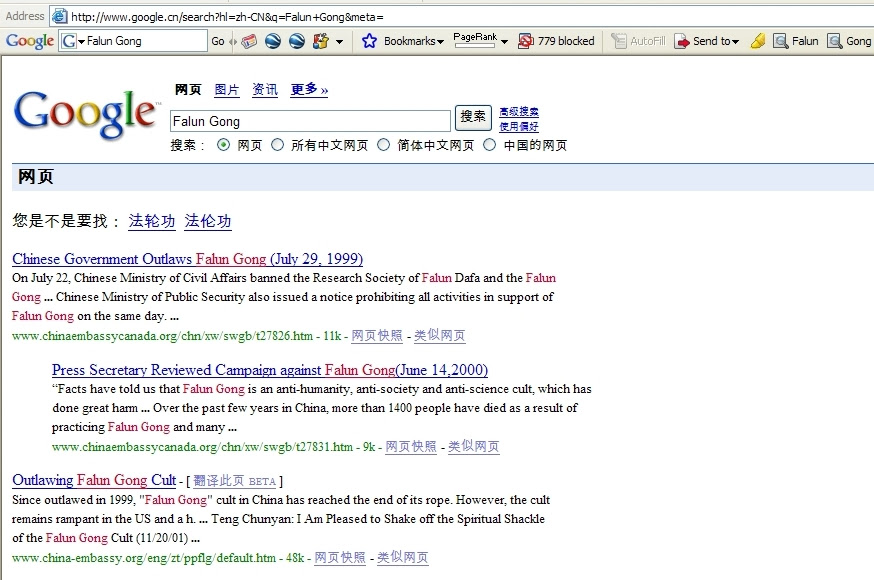Open the 使用偏好 preferences link
874x580 pixels.
[519, 126]
